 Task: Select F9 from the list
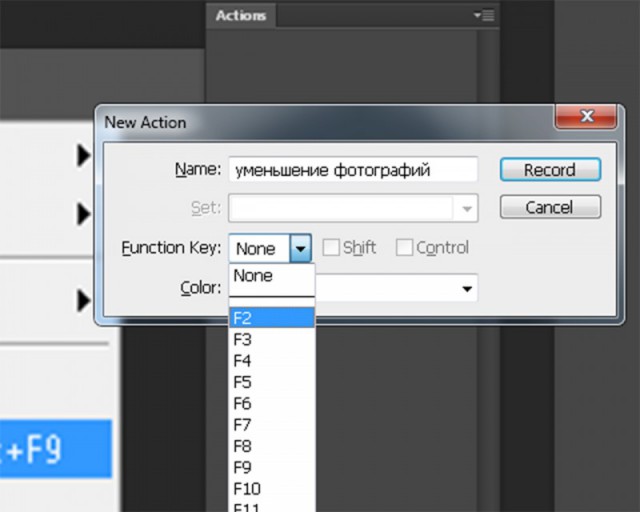[x=272, y=467]
